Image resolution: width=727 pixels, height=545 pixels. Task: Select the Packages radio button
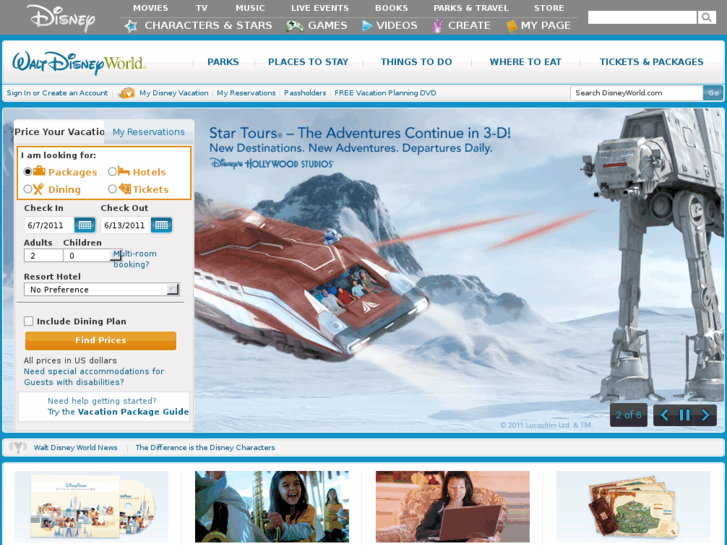pos(28,172)
